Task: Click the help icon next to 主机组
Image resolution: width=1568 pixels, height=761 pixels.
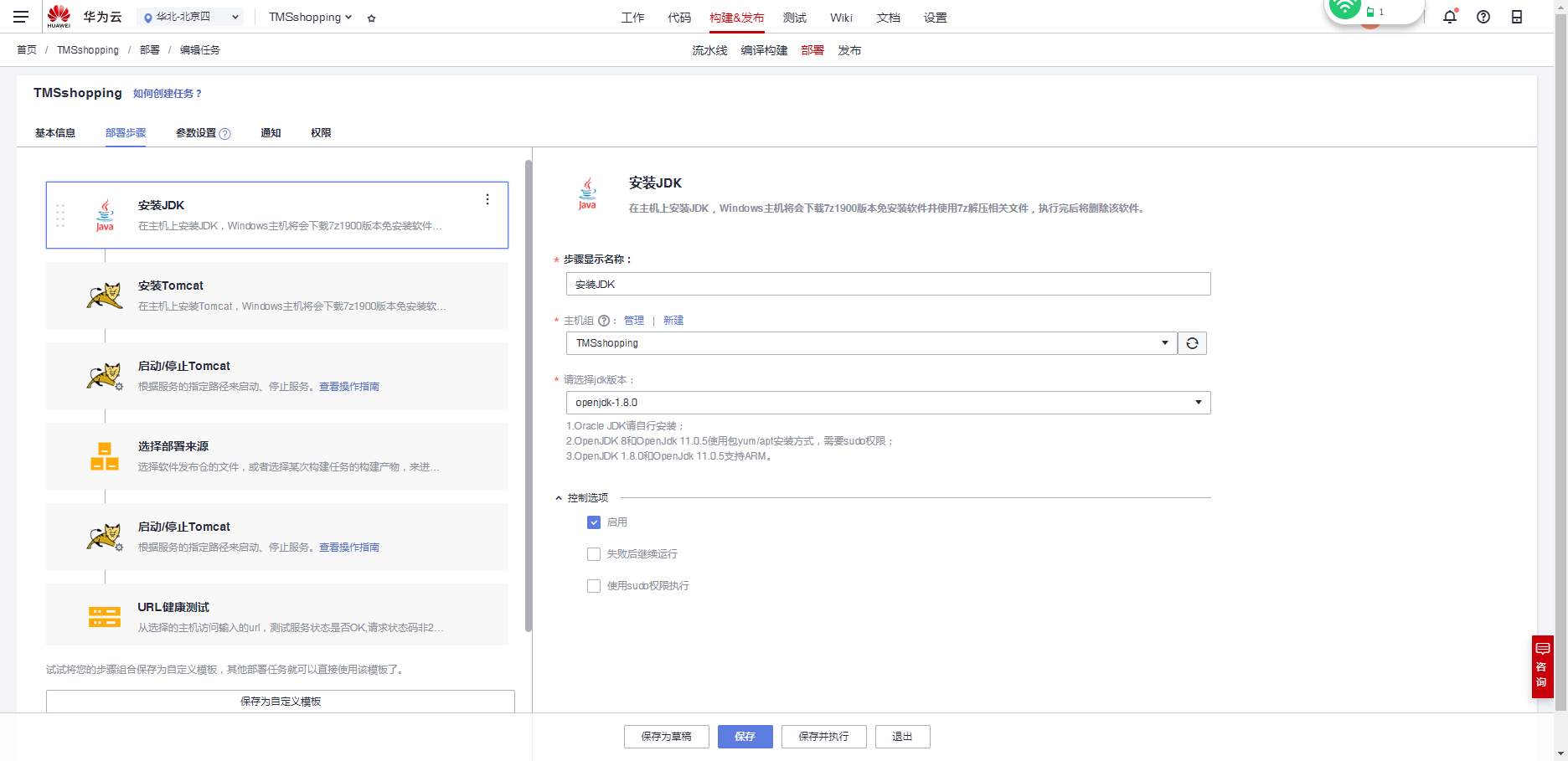Action: click(x=604, y=321)
